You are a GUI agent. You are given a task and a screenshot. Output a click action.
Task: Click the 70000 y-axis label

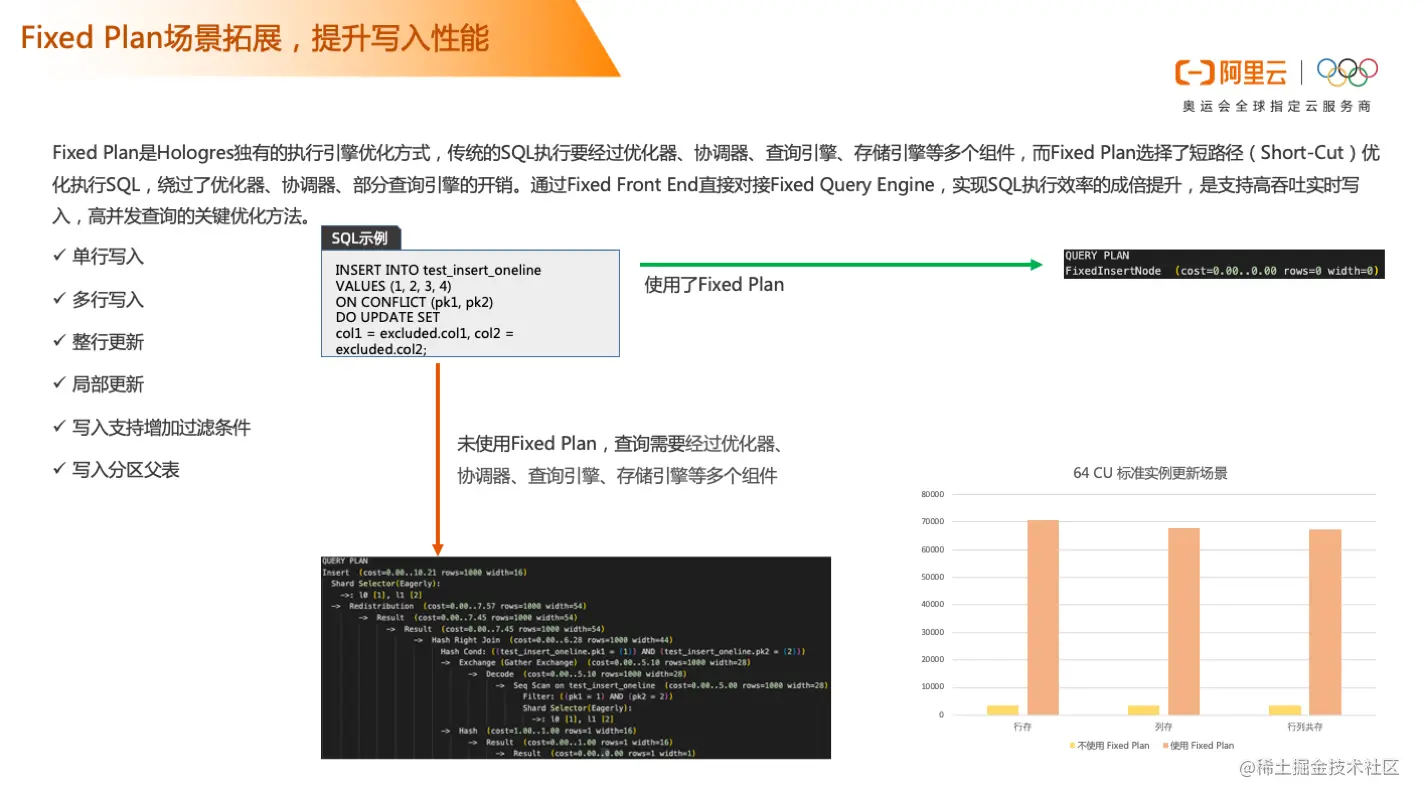[x=932, y=522]
